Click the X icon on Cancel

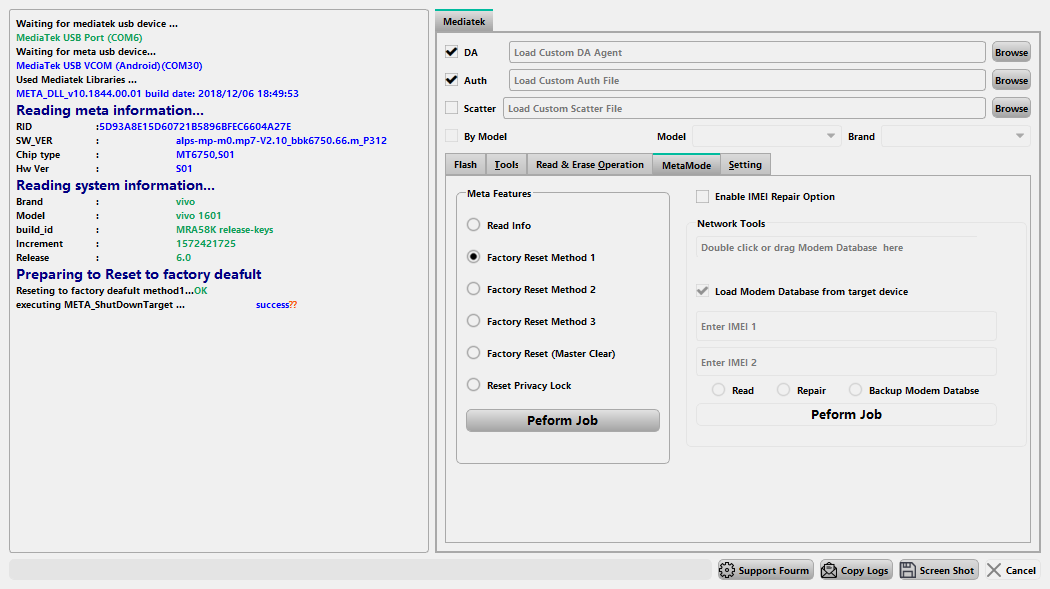pos(994,570)
